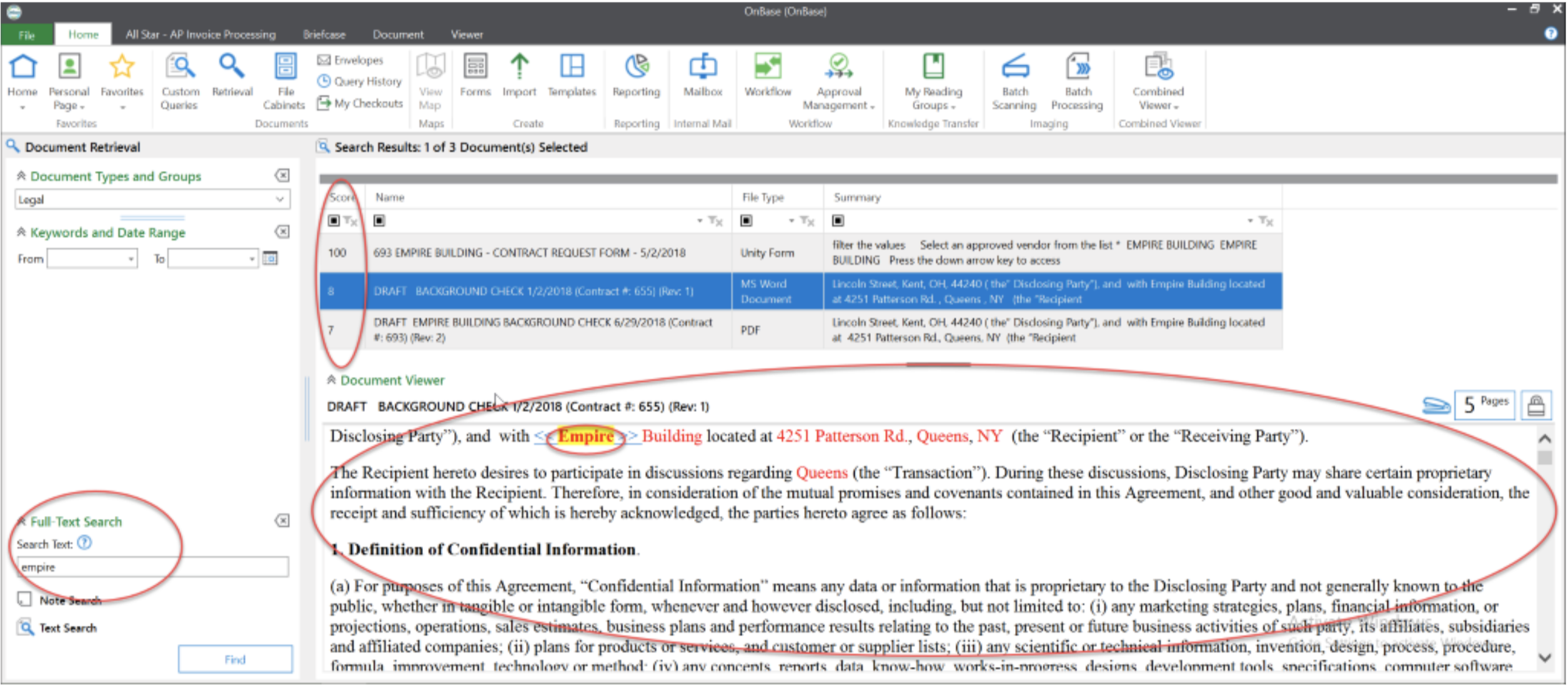Image resolution: width=1568 pixels, height=687 pixels.
Task: Check the Score column header checkbox
Action: [x=333, y=220]
